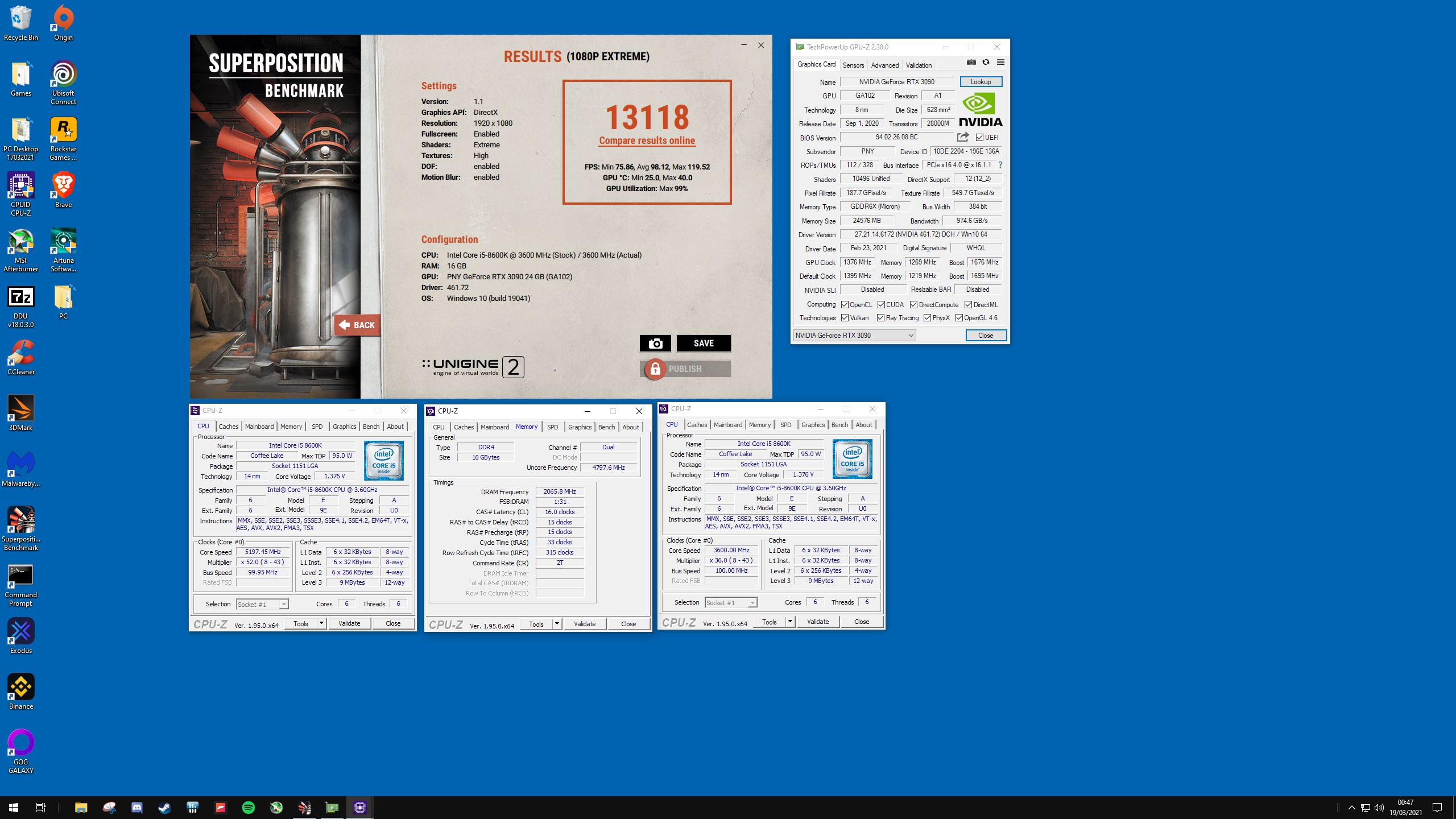The image size is (1456, 819).
Task: Open MSI Afterburner desktop icon
Action: pyautogui.click(x=21, y=251)
